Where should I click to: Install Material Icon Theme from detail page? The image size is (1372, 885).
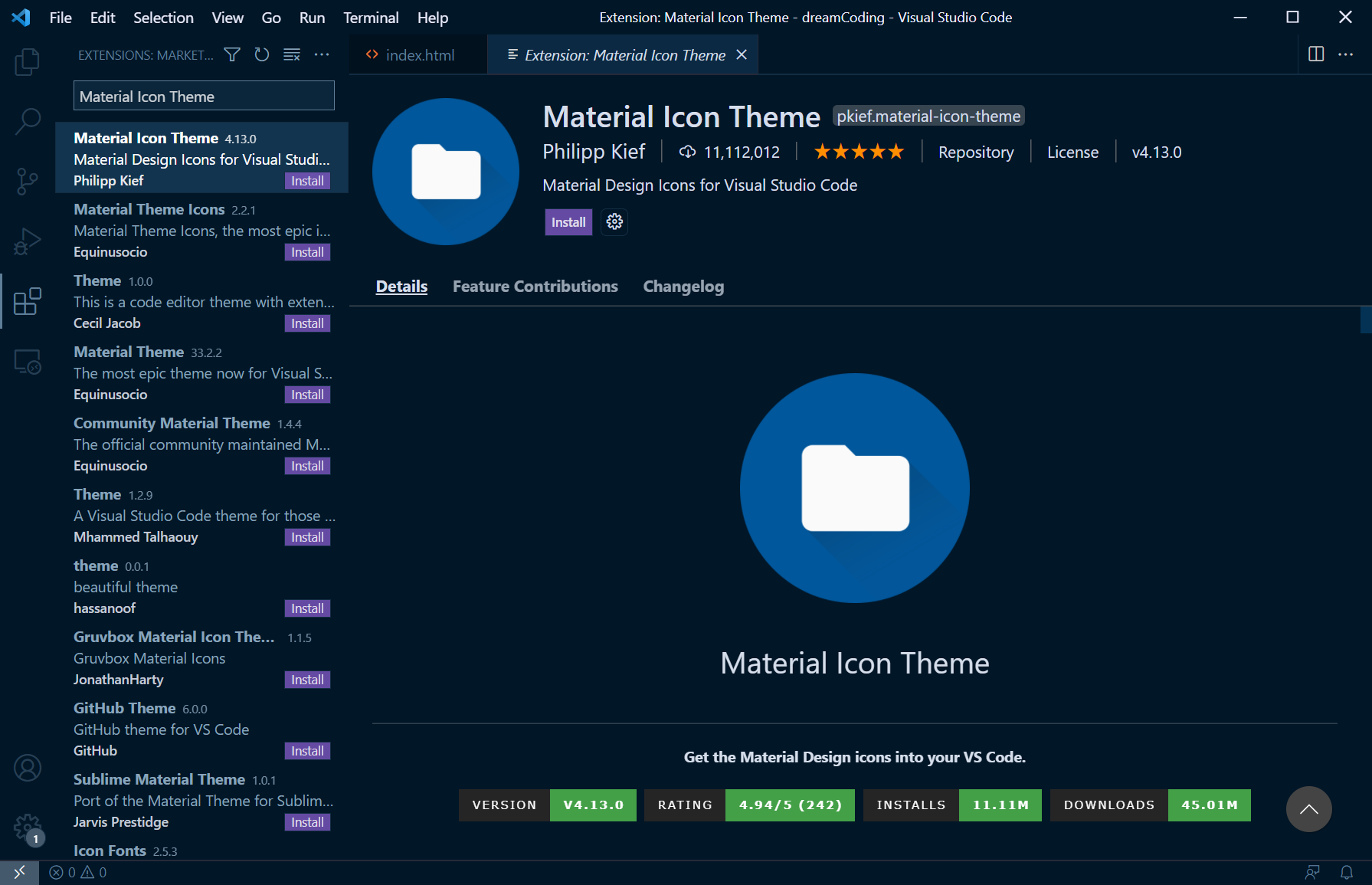[568, 222]
